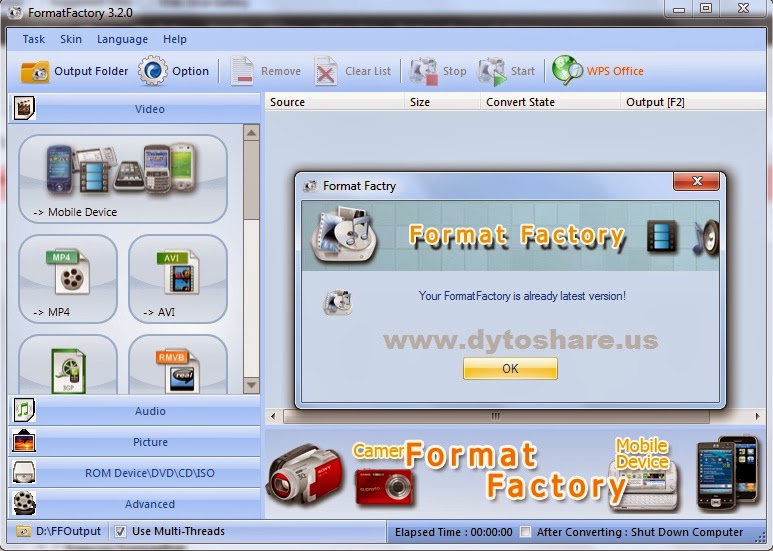Click OK in the update dialog
This screenshot has height=551, width=773.
click(x=510, y=369)
